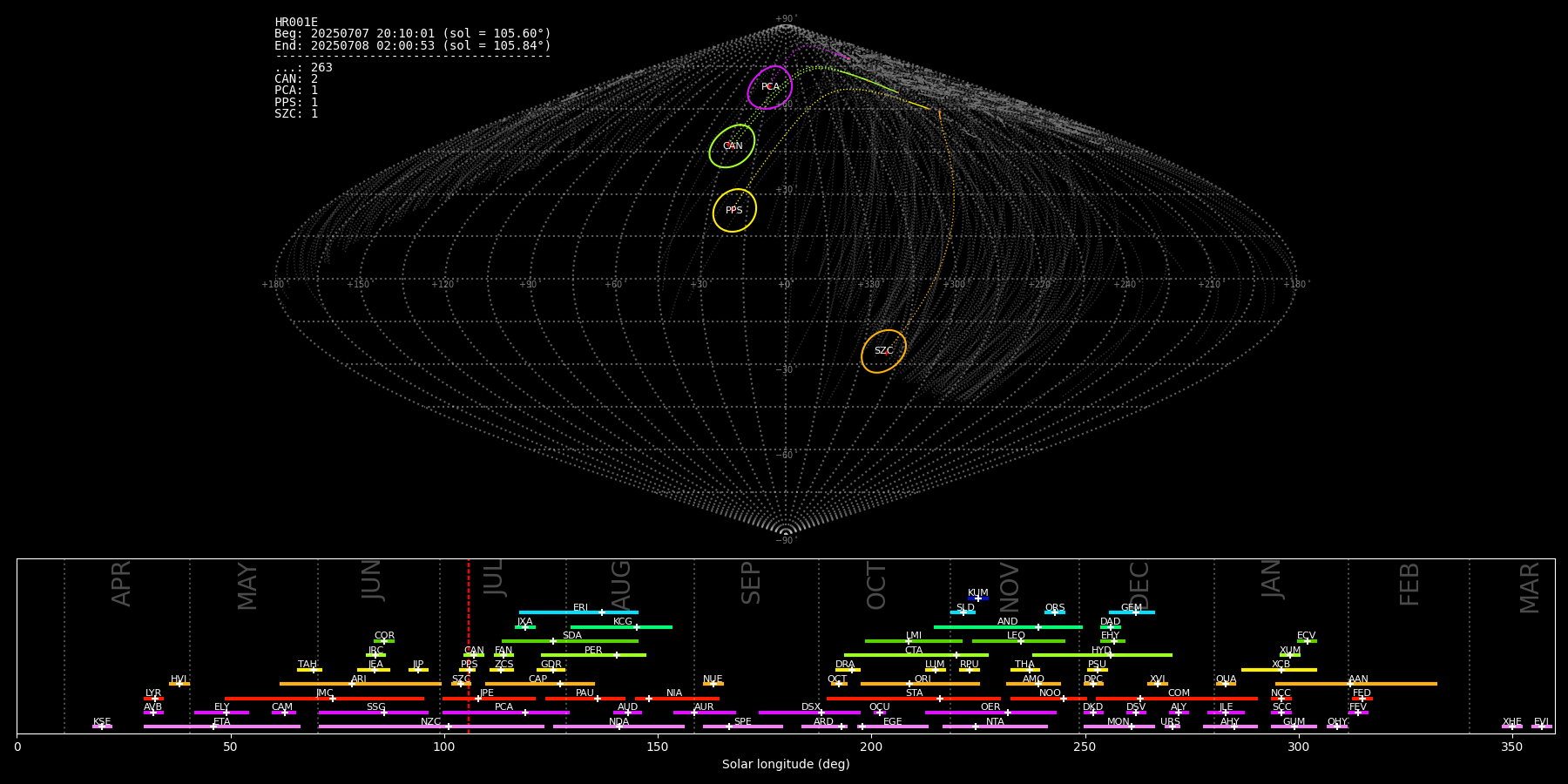Click the DEC month label
1568x784 pixels.
coord(1139,585)
